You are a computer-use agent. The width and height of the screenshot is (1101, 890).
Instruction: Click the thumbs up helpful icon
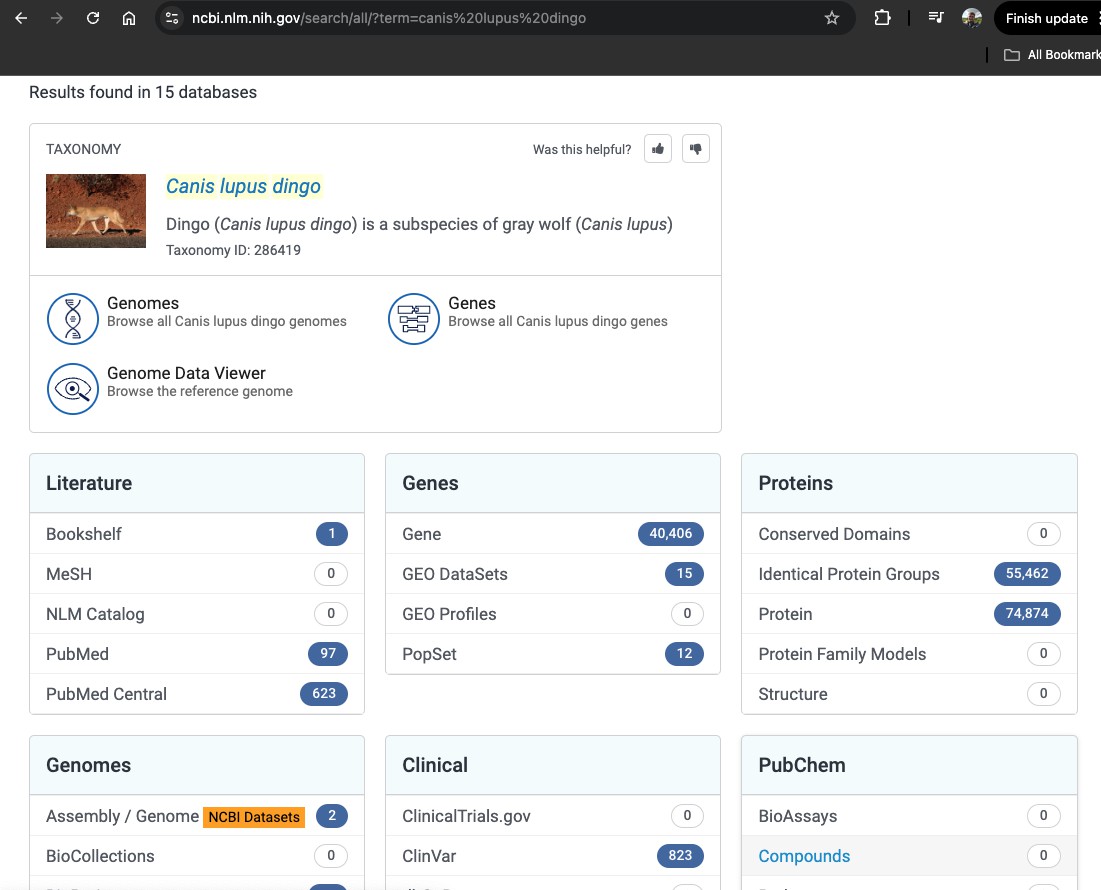(658, 149)
